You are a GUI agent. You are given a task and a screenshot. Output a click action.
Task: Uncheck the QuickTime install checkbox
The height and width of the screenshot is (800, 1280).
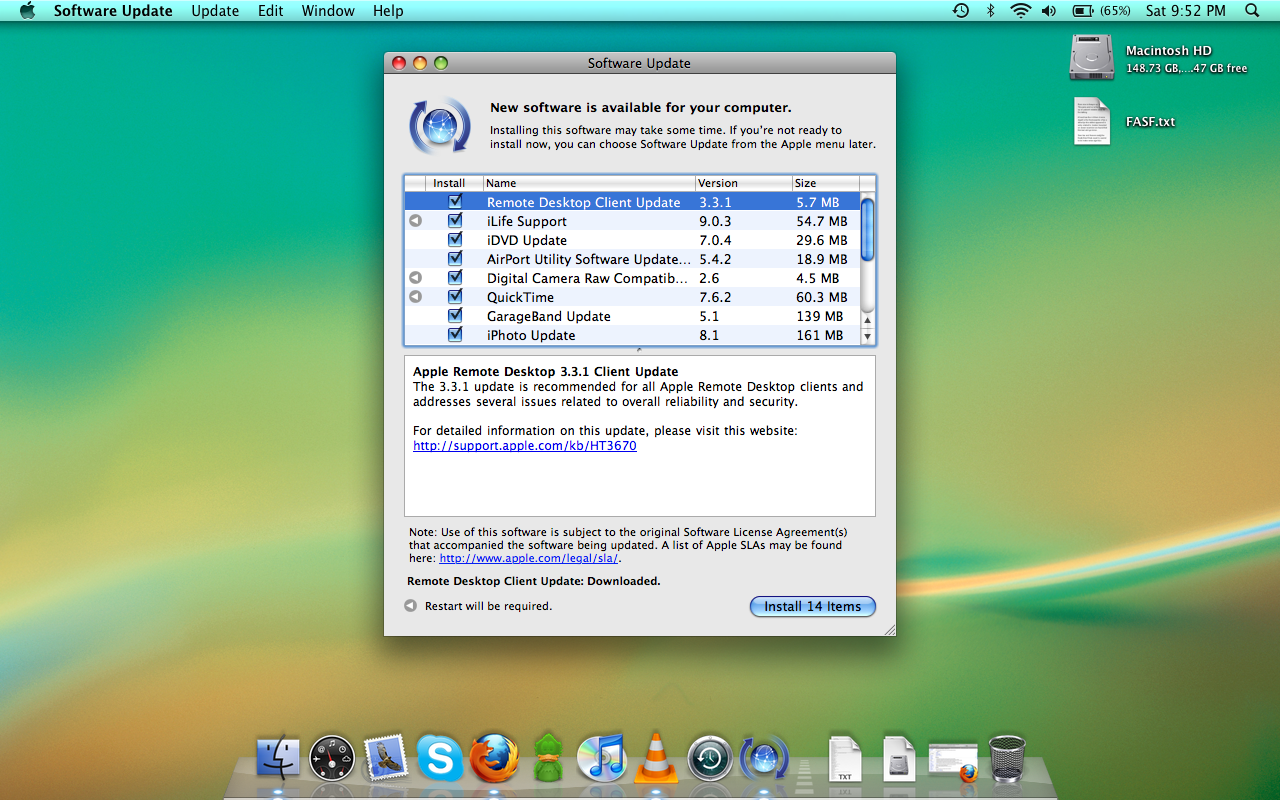point(455,297)
